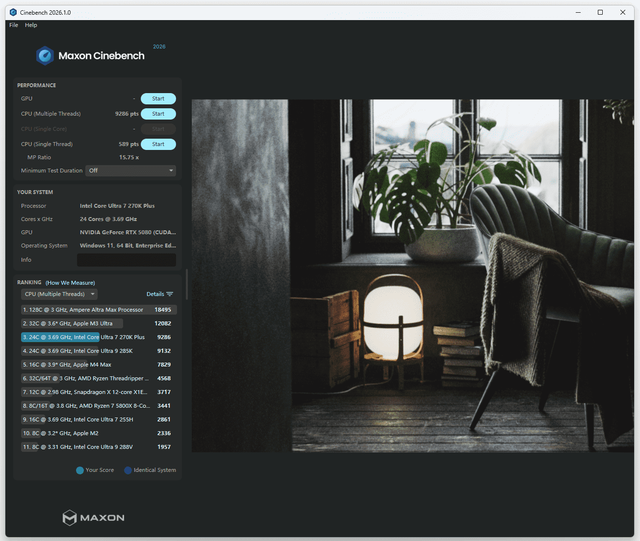Image resolution: width=640 pixels, height=541 pixels.
Task: Click the Cinebench title bar app icon
Action: coord(13,12)
